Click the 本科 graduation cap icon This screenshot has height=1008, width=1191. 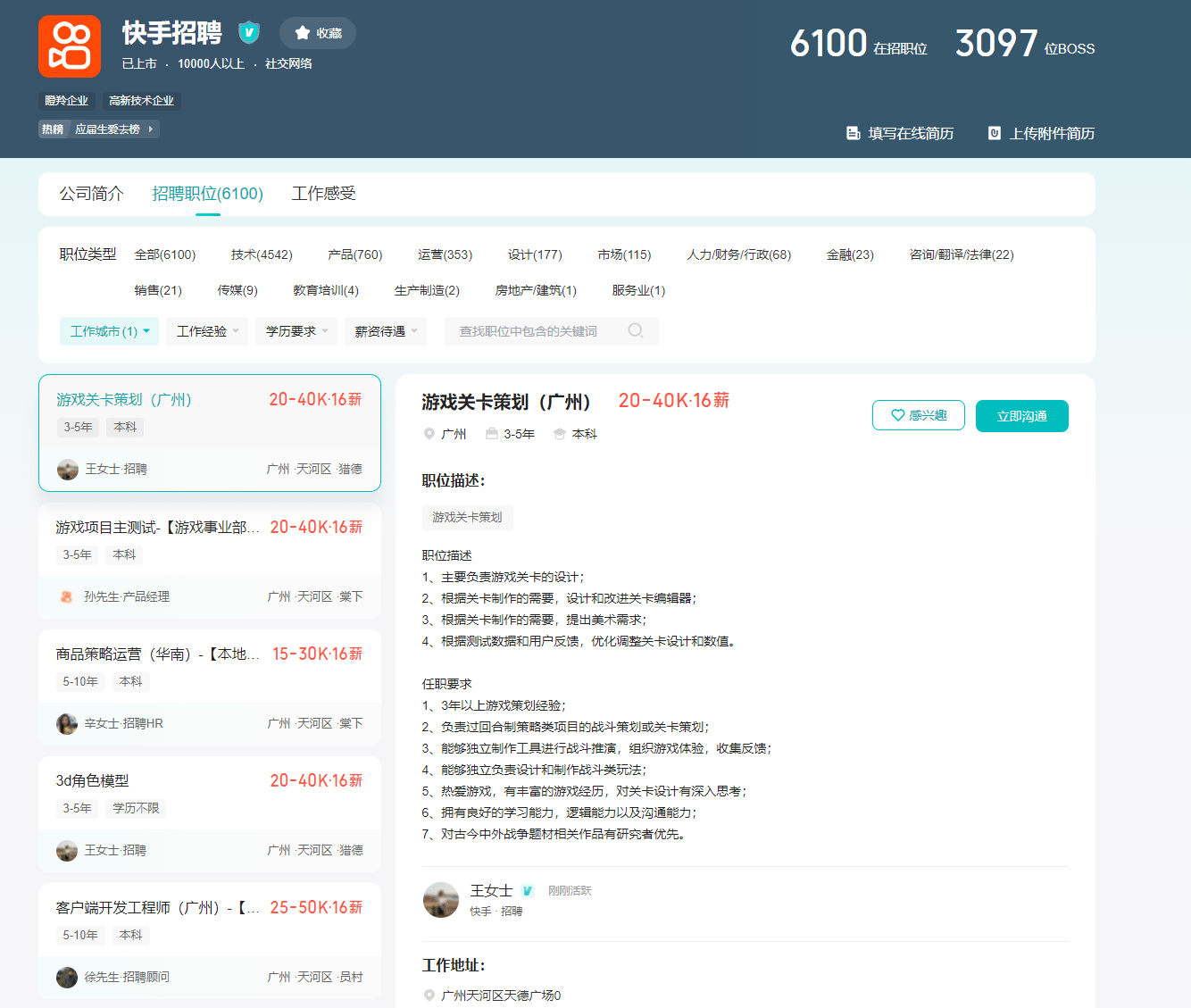[560, 434]
